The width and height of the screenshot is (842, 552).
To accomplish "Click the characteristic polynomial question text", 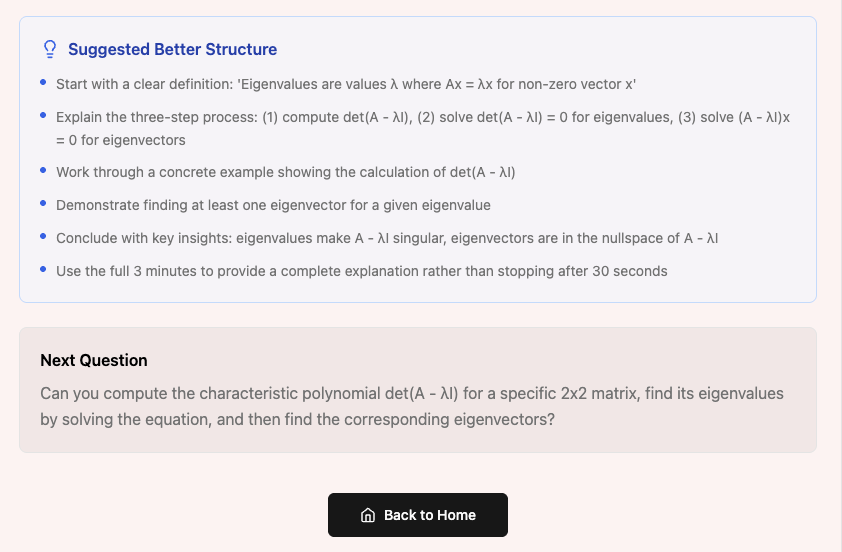I will click(411, 393).
